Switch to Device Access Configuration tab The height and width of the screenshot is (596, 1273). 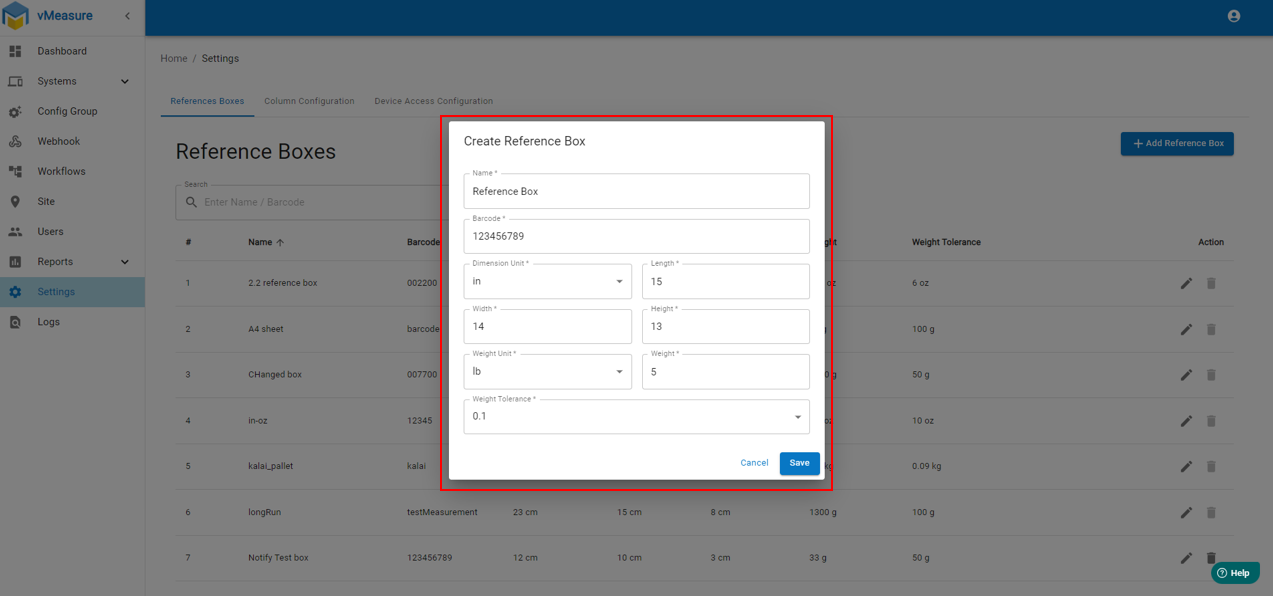coord(433,101)
